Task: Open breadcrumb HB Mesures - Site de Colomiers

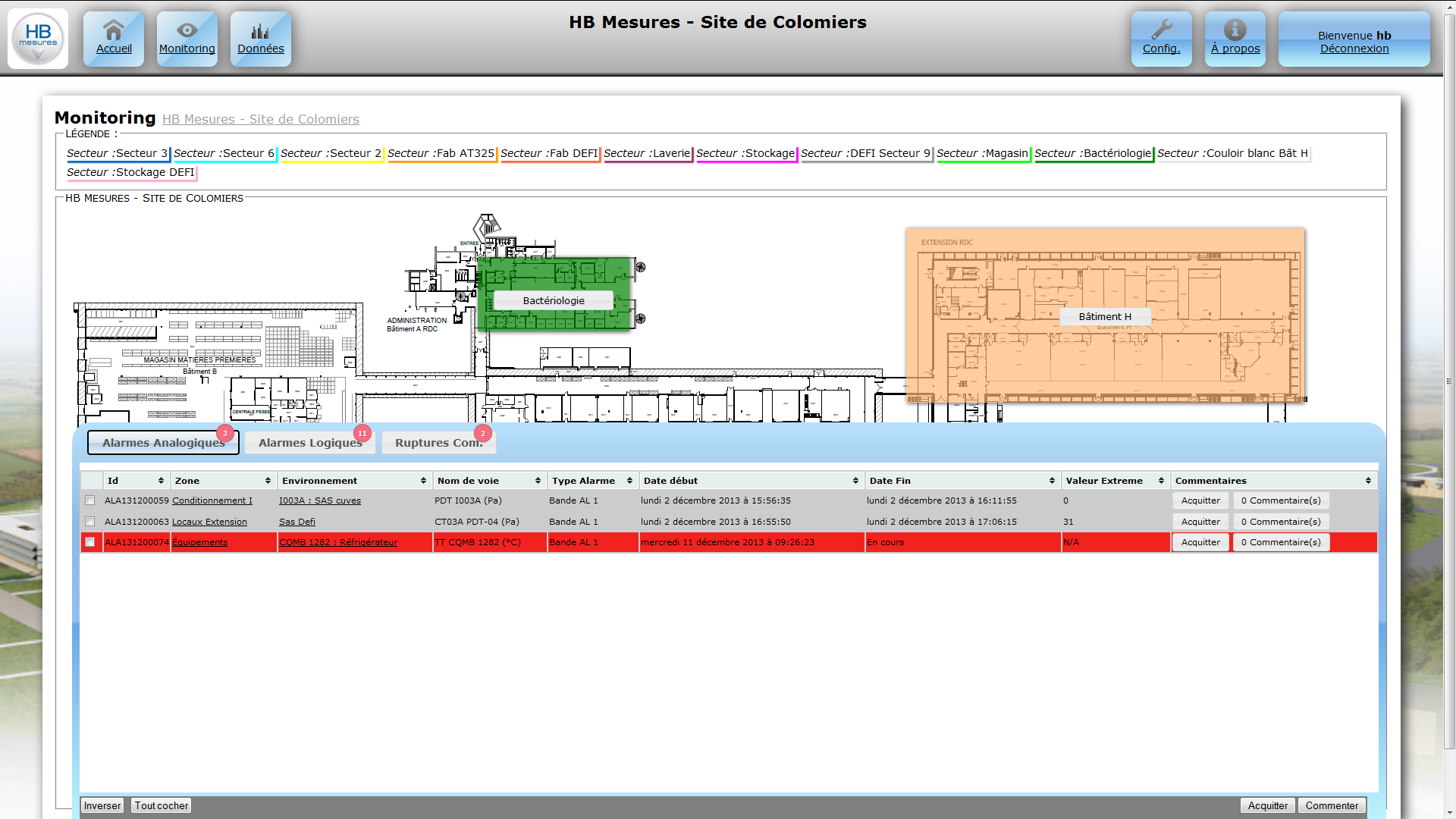Action: [261, 119]
